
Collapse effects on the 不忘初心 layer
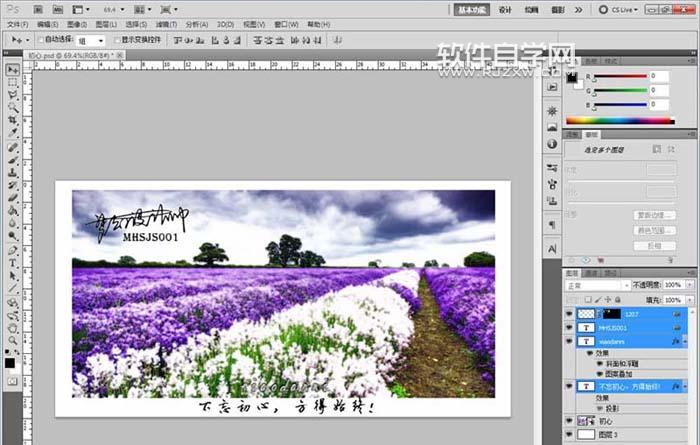[685, 387]
